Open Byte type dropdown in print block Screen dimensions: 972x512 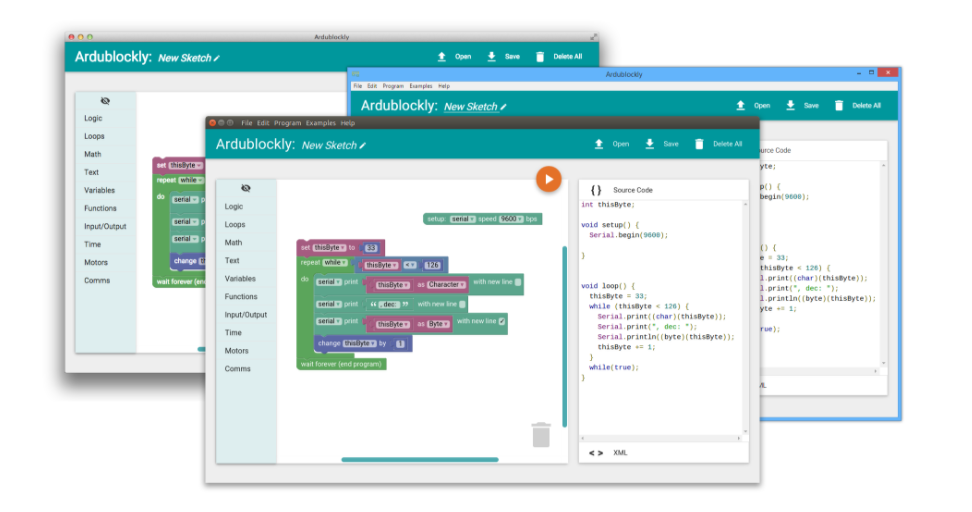coord(438,324)
